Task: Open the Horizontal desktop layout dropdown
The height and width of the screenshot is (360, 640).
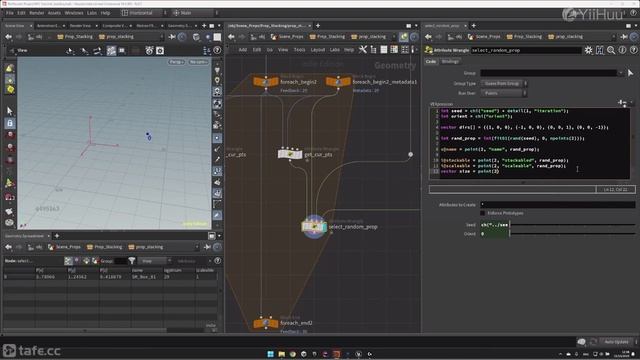Action: (143, 13)
